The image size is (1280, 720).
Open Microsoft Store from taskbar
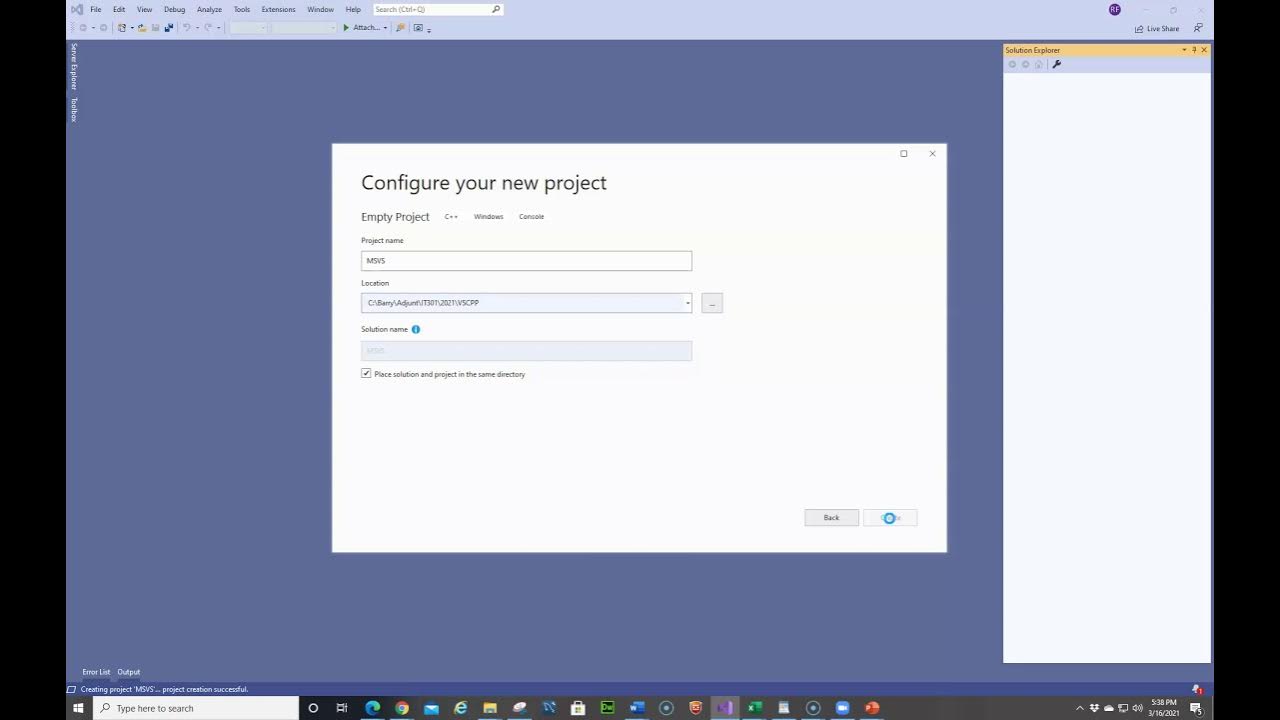[x=578, y=708]
